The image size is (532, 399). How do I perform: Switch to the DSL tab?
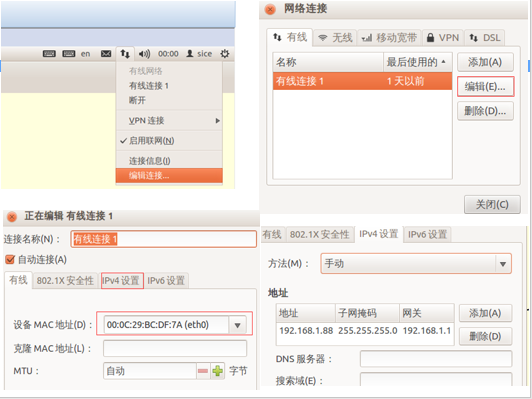(x=484, y=37)
